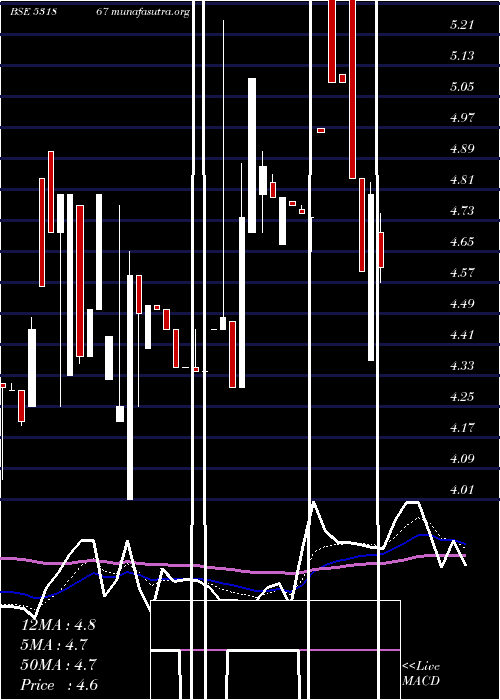Click the 4.81 price axis label

pos(462,180)
